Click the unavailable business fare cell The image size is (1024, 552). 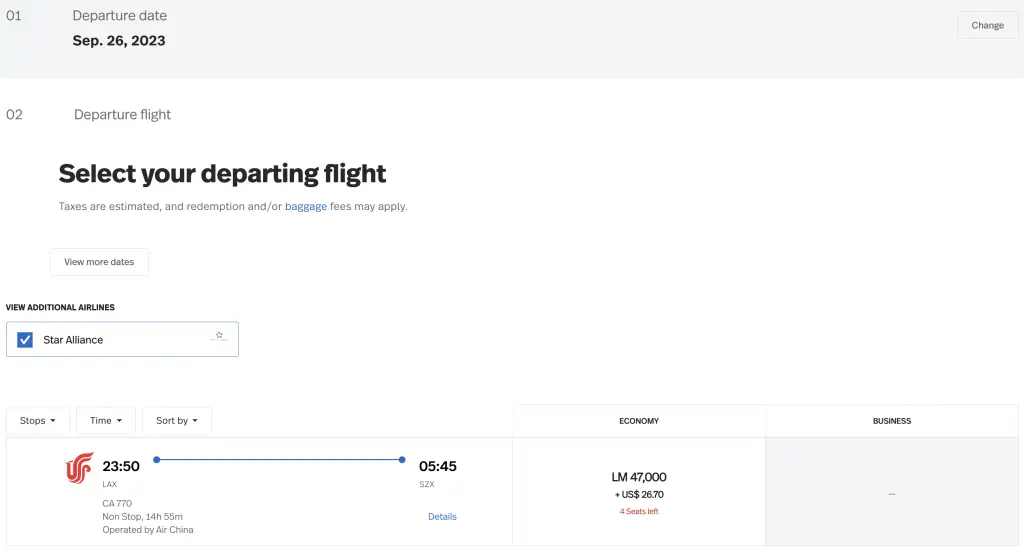click(891, 492)
